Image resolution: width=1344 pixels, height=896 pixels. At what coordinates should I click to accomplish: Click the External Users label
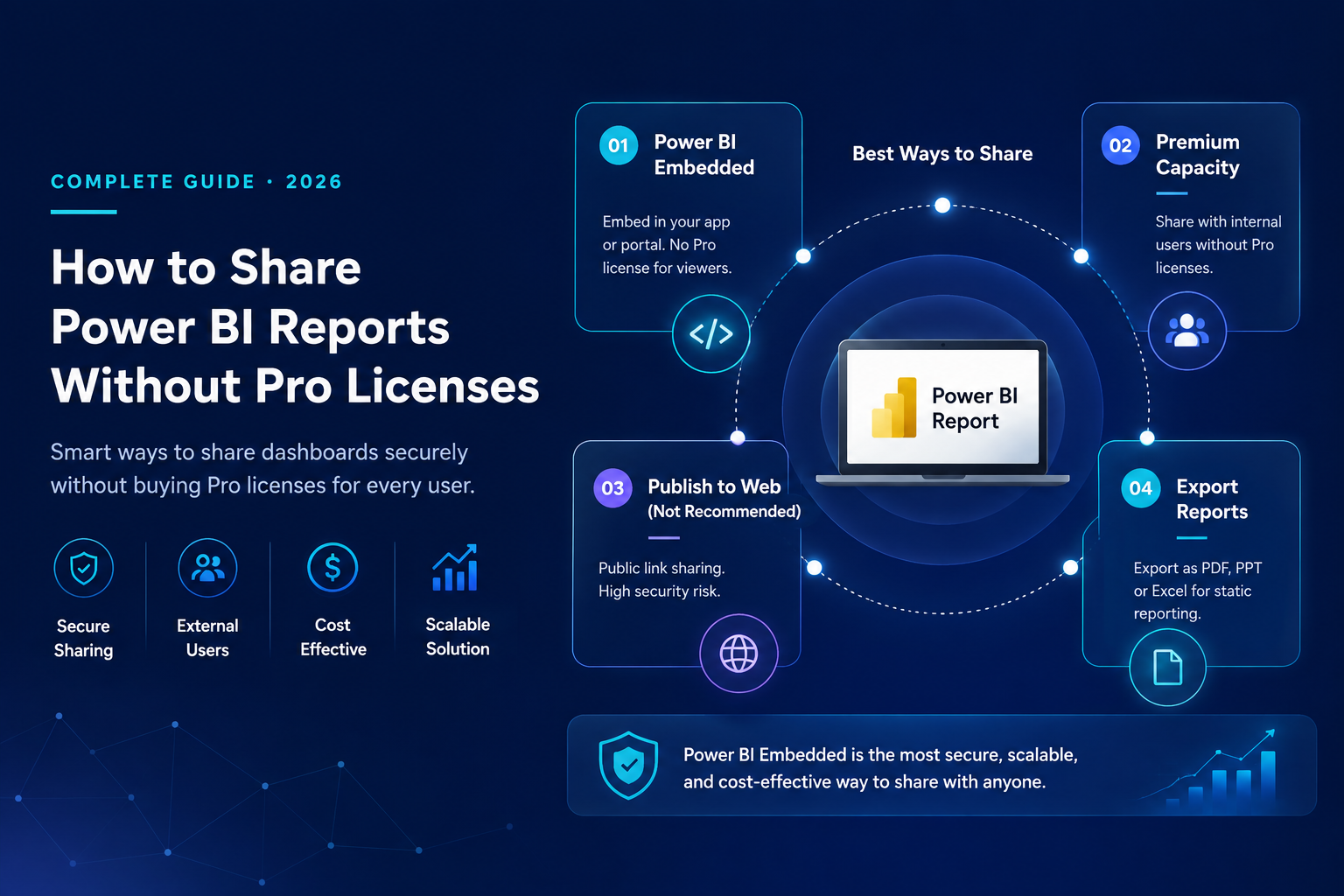207,638
